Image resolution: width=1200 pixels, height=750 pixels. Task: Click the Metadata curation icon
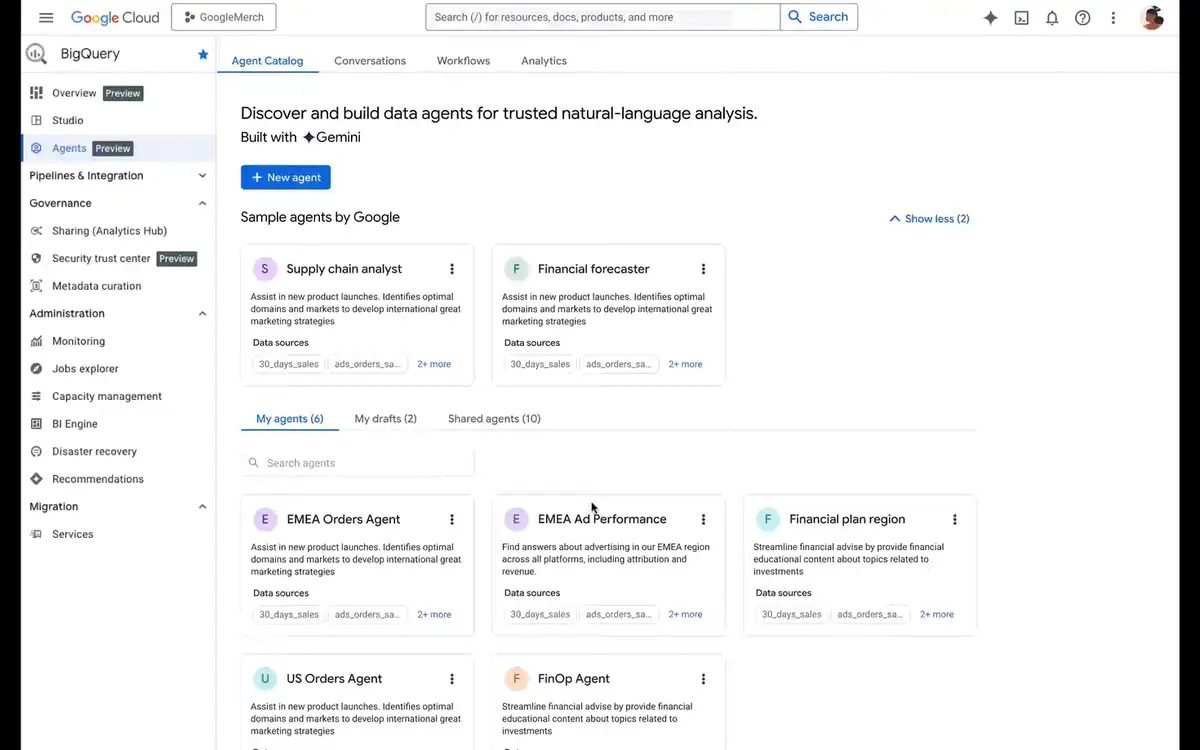click(36, 286)
